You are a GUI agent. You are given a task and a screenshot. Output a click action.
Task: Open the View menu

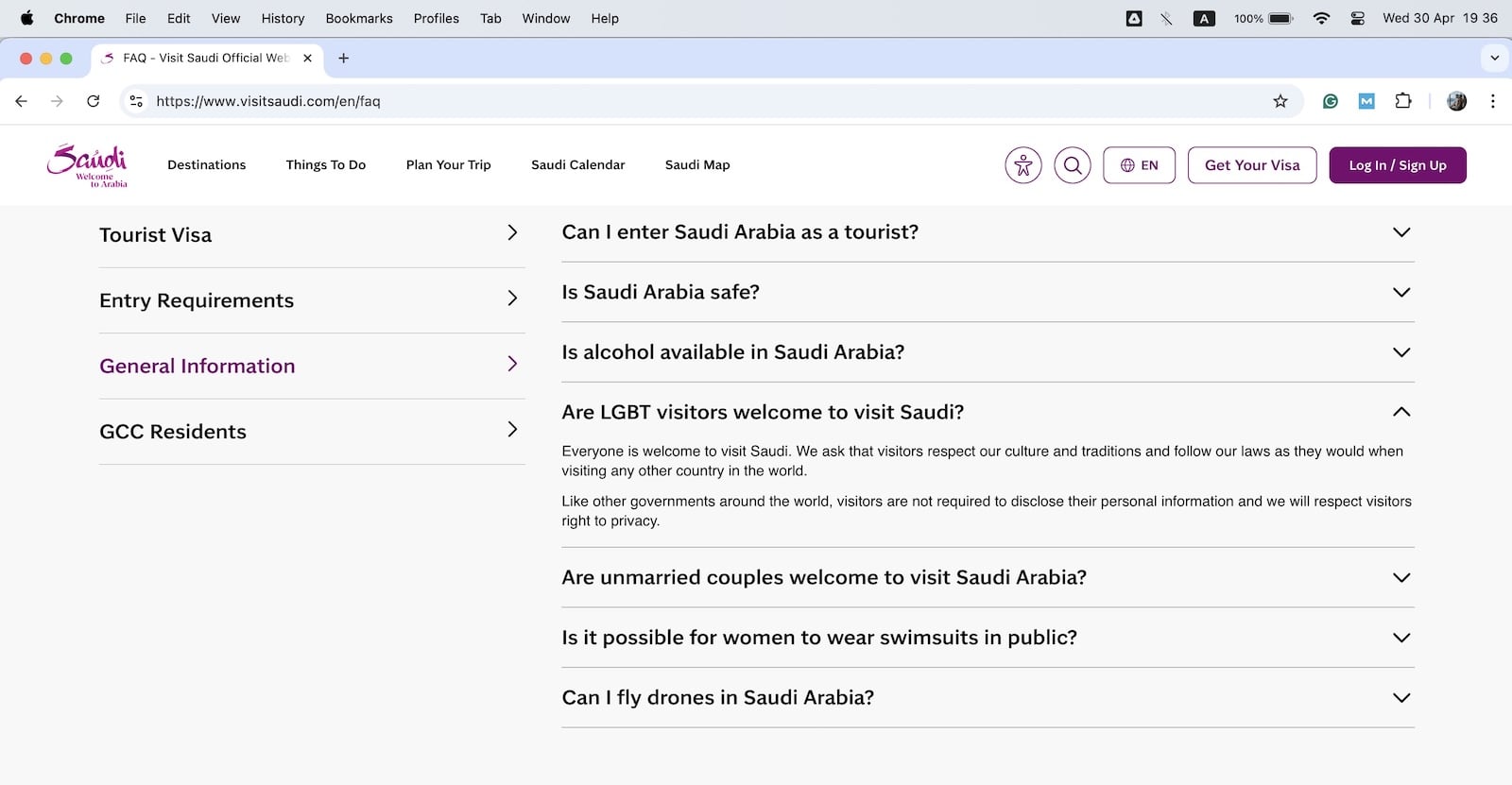point(226,18)
